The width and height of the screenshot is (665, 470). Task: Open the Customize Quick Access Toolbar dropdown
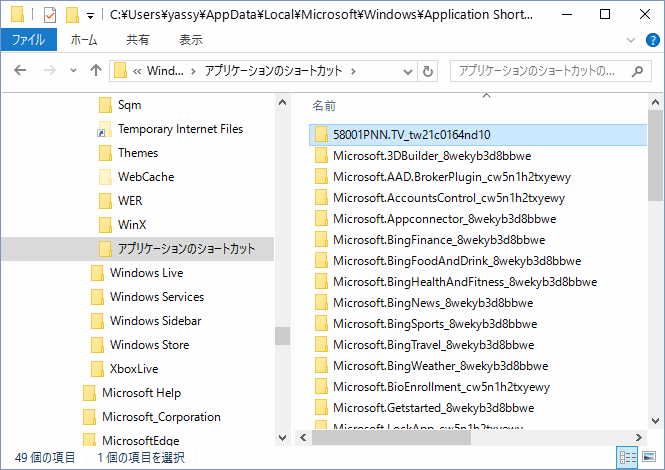[90, 16]
